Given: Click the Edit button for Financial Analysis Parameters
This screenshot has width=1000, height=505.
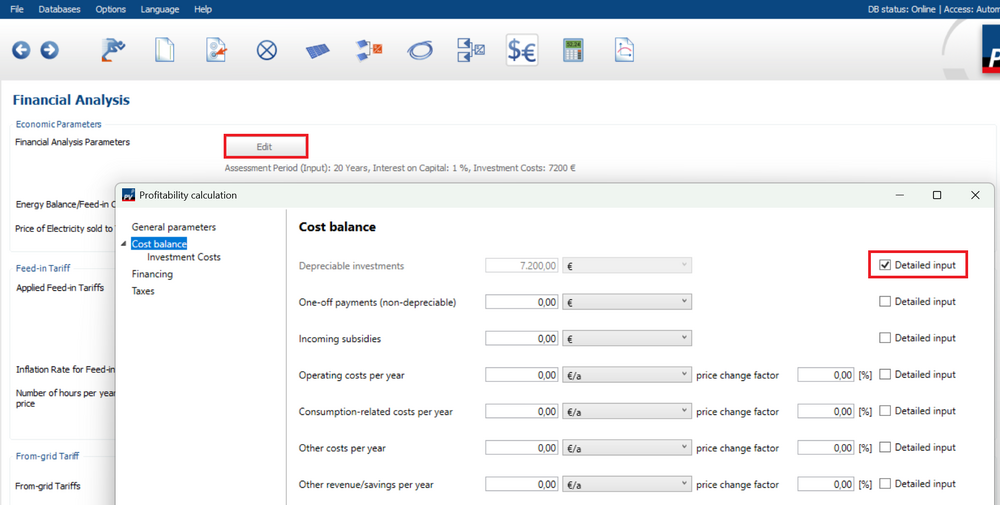Looking at the screenshot, I should coord(265,147).
